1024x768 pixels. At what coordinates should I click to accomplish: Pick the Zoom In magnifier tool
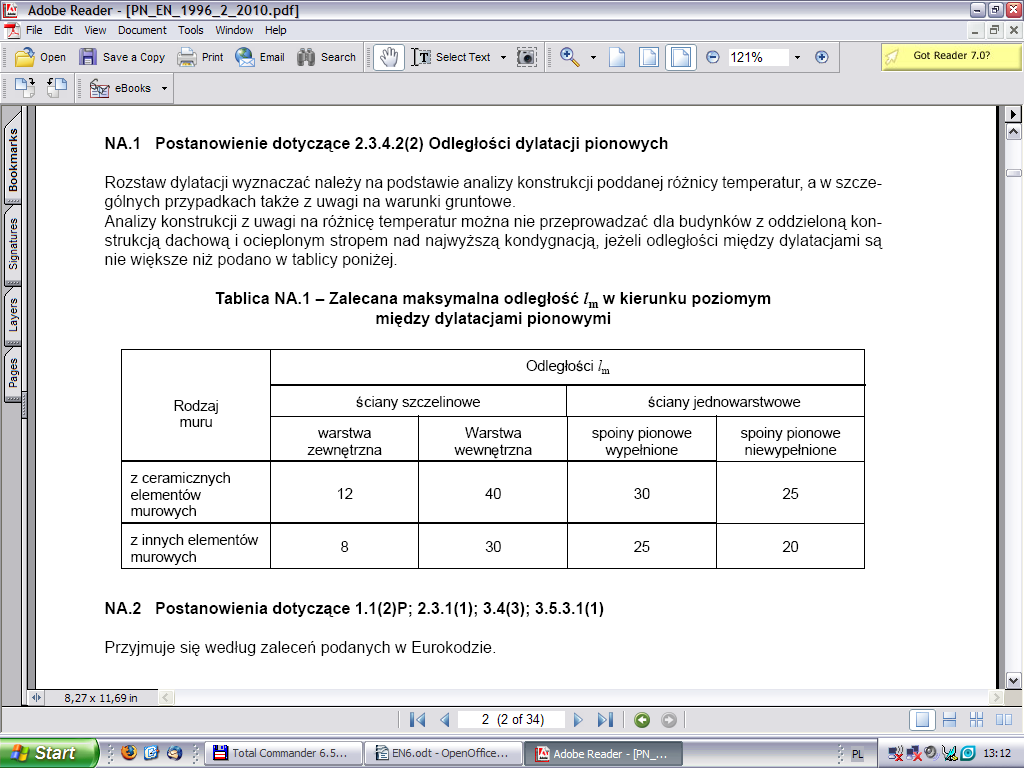pos(569,57)
